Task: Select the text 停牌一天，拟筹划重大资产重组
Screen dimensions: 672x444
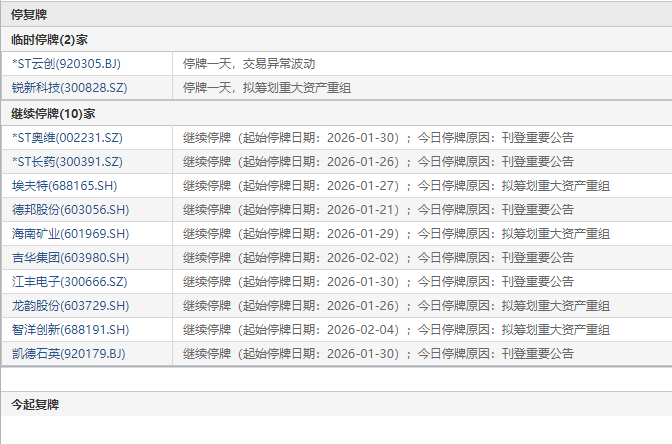Action: point(267,88)
